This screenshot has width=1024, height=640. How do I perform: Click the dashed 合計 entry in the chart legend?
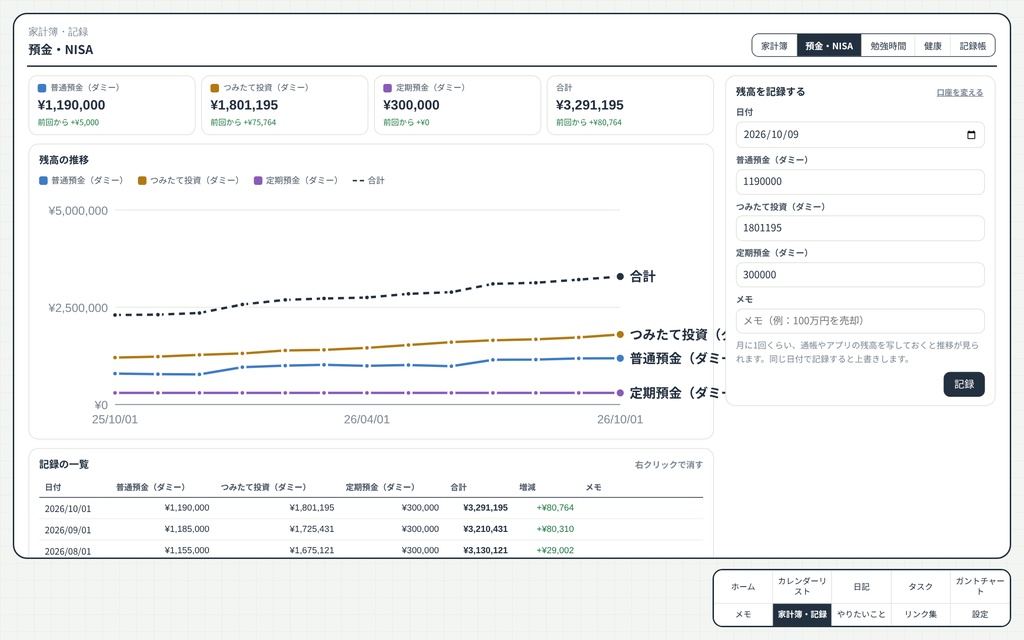point(368,180)
